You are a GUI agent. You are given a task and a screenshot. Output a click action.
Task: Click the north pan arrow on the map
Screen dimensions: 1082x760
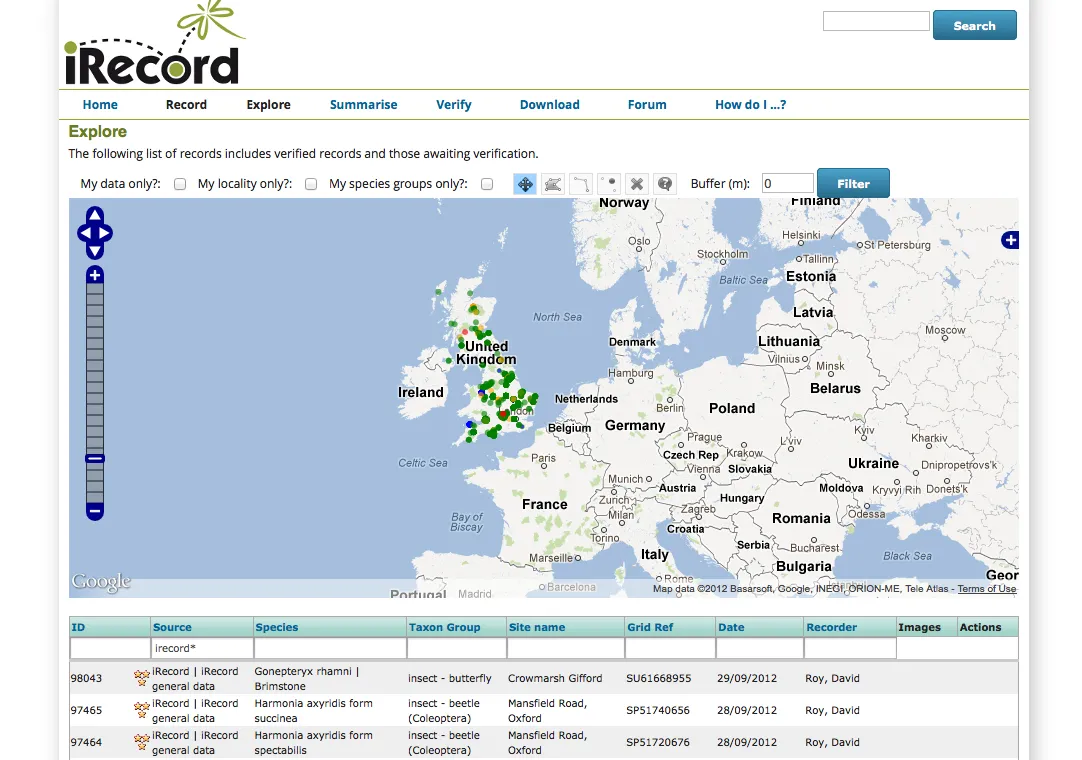coord(94,218)
